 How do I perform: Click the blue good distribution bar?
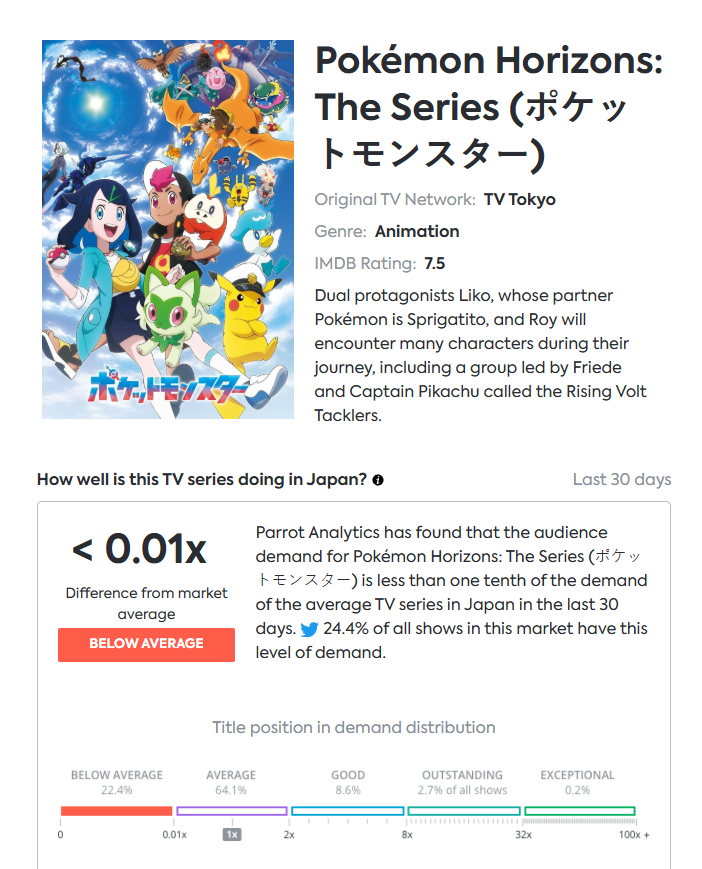click(347, 811)
